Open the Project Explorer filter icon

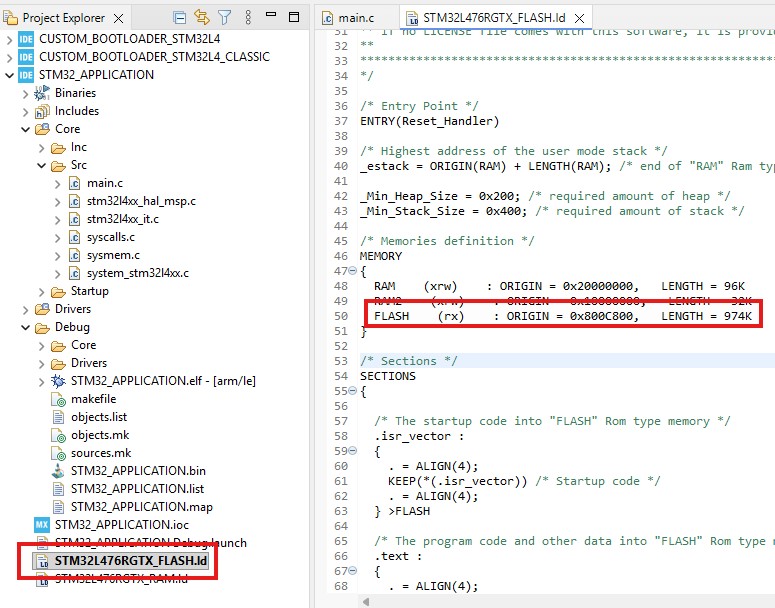[224, 18]
